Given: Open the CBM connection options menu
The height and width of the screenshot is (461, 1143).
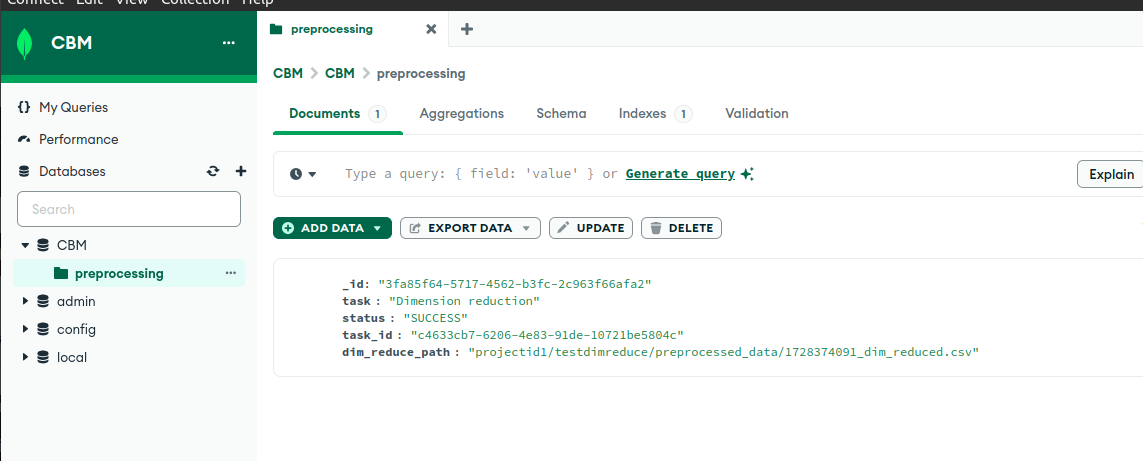Looking at the screenshot, I should (229, 43).
